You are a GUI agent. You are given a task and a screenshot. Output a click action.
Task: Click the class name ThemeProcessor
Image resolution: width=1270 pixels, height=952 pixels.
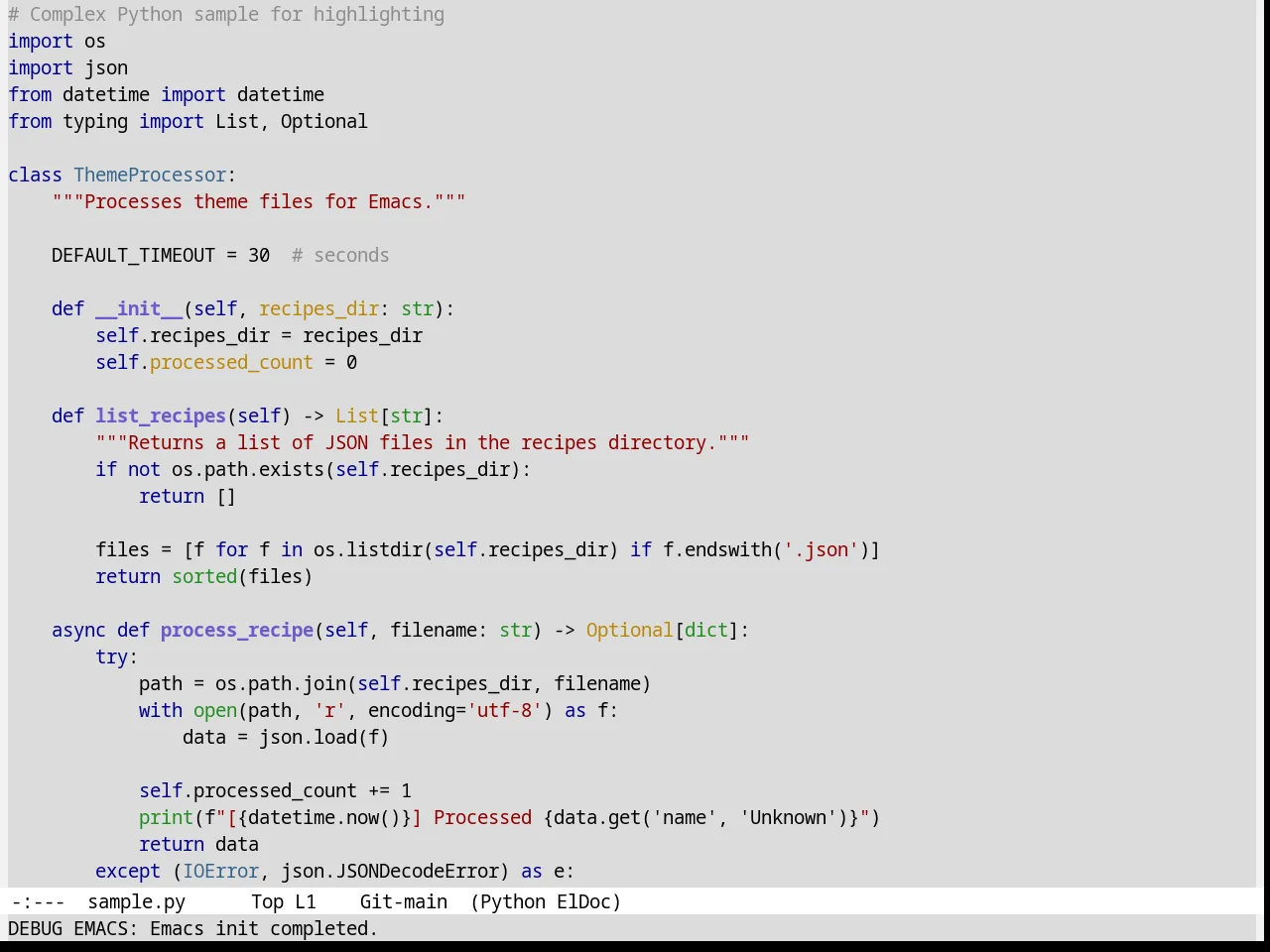150,175
